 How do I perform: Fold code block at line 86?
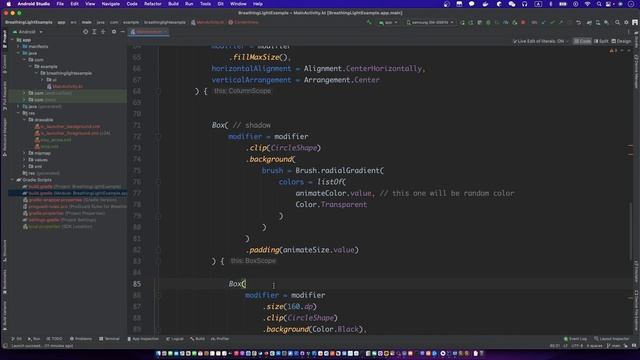[x=159, y=295]
